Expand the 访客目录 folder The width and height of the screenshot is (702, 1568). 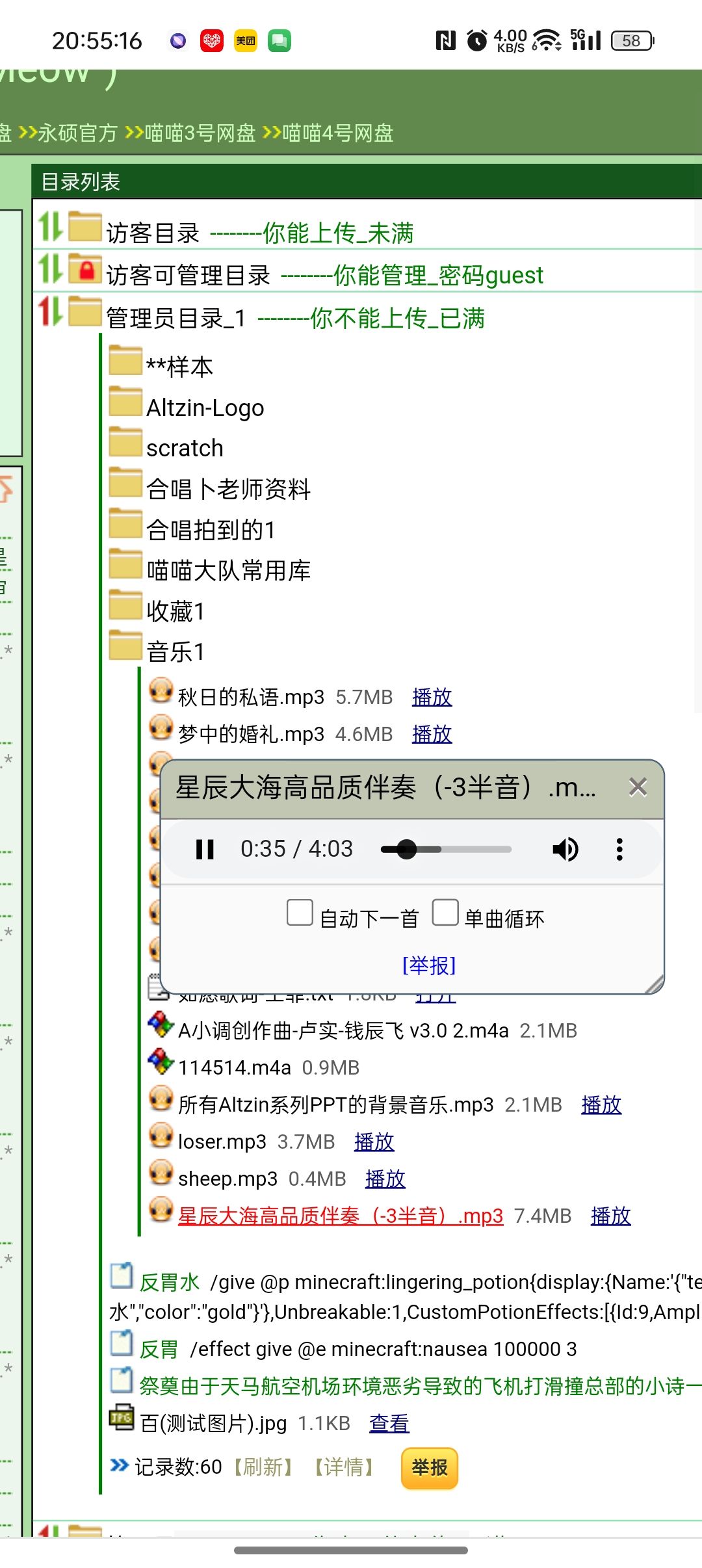point(152,232)
